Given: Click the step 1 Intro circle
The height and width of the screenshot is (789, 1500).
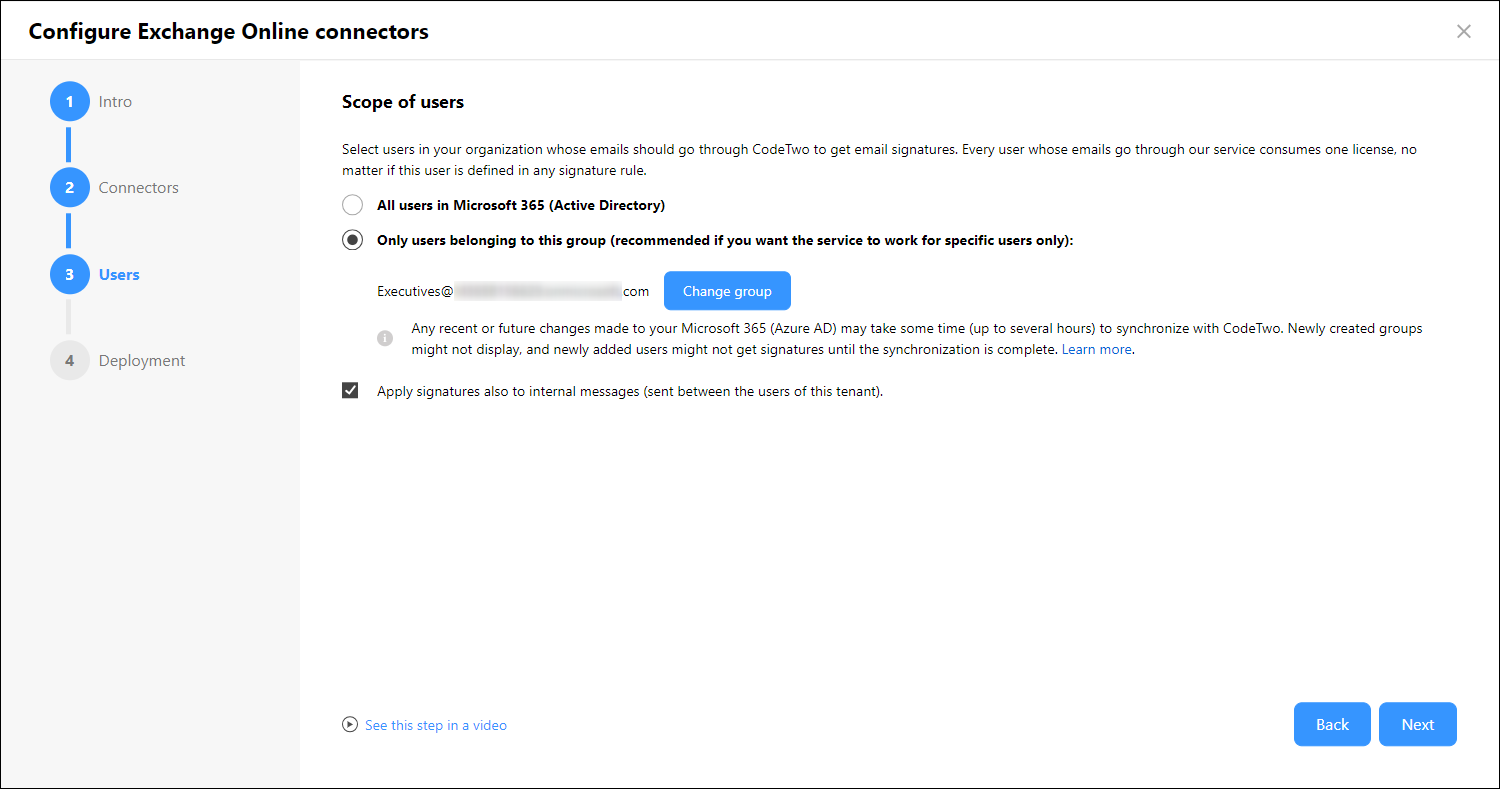Looking at the screenshot, I should click(70, 102).
